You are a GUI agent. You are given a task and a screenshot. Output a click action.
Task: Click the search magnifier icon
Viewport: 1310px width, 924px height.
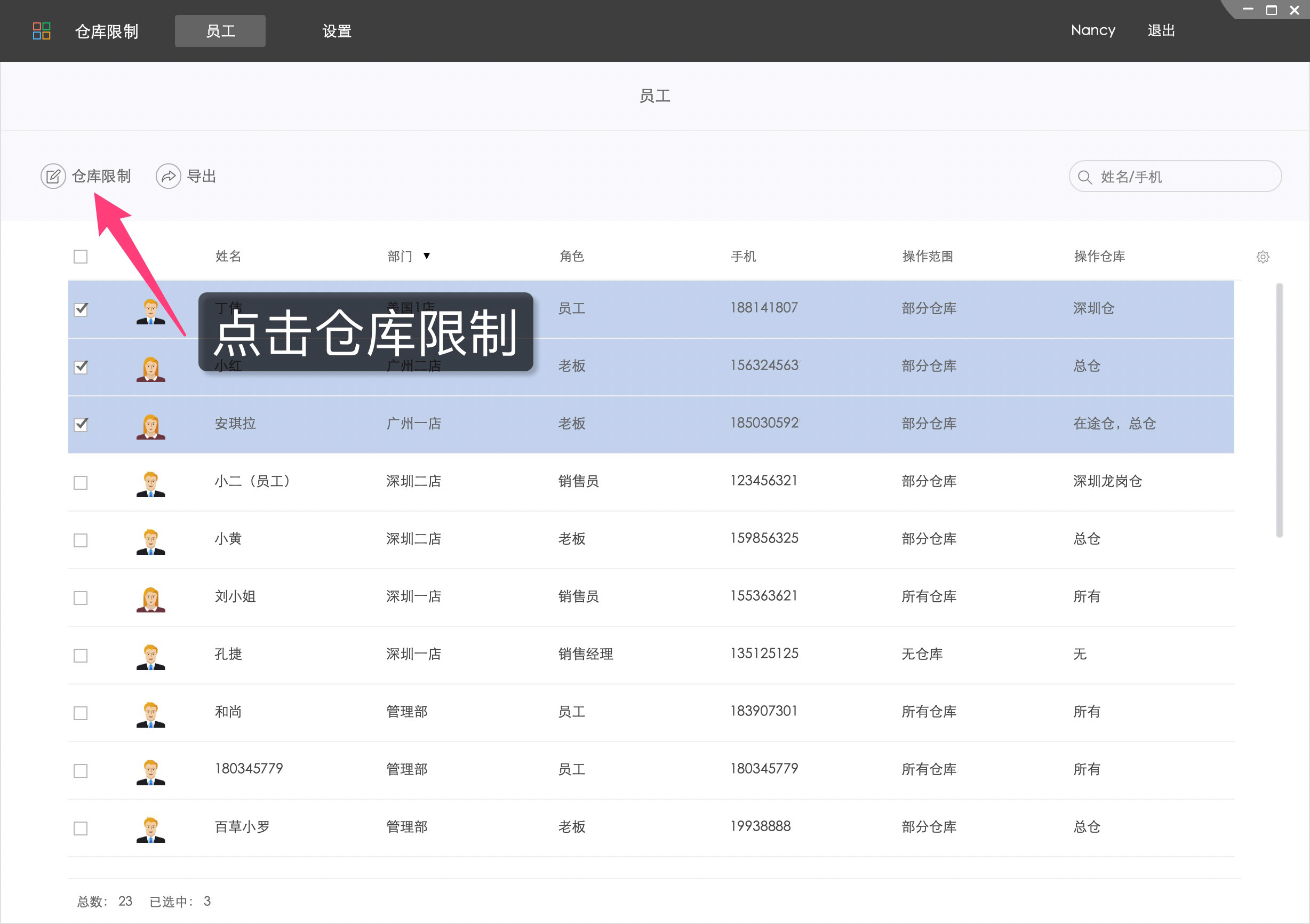pos(1086,177)
